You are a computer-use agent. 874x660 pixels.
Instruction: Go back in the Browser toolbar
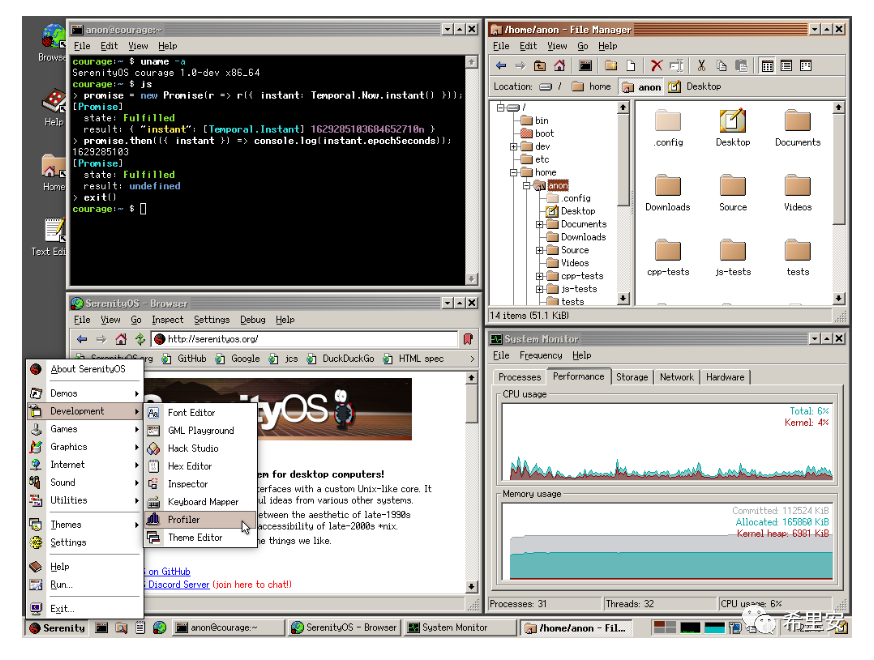click(x=82, y=339)
